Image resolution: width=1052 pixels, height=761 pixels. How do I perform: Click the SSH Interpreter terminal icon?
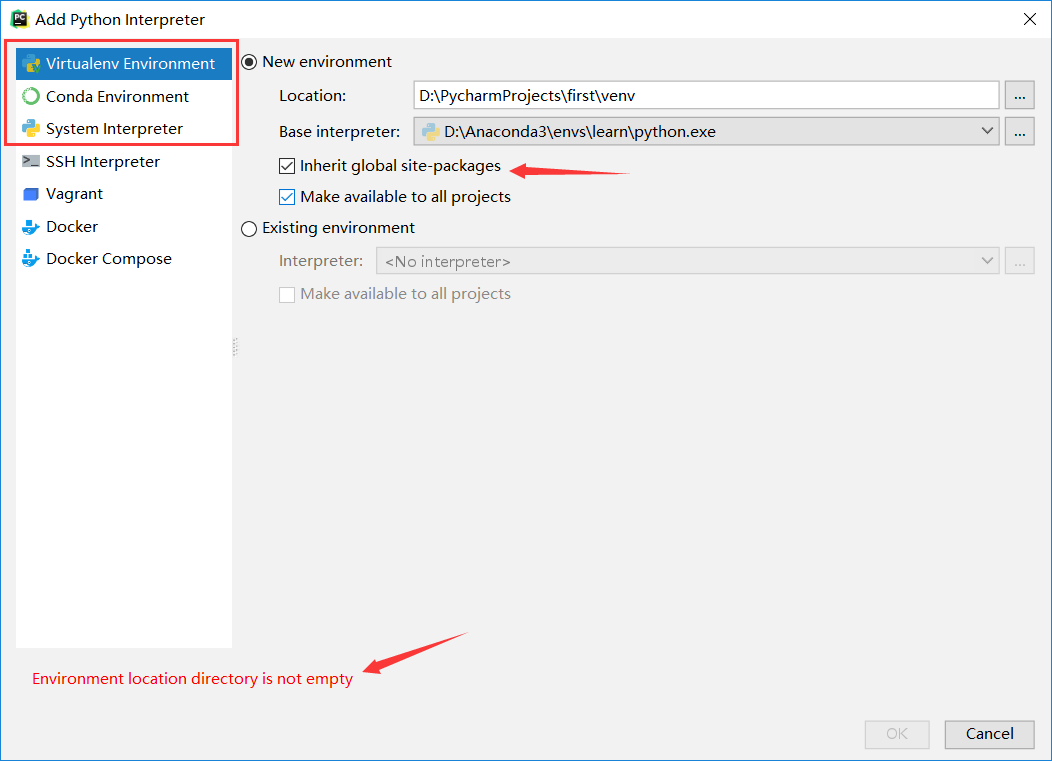pyautogui.click(x=31, y=161)
